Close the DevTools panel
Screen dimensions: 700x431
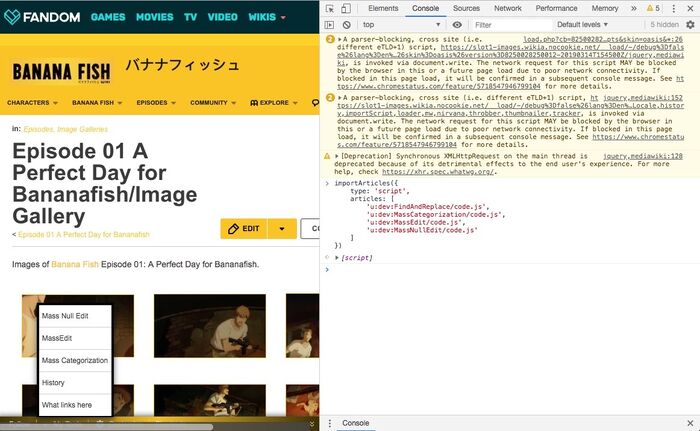tap(690, 8)
